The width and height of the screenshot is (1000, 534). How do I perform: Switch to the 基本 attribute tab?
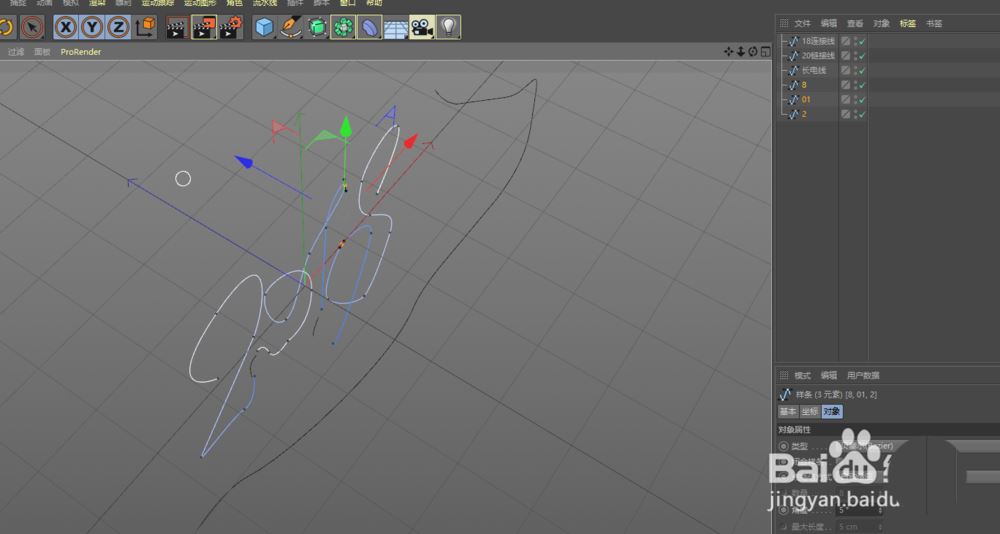788,412
